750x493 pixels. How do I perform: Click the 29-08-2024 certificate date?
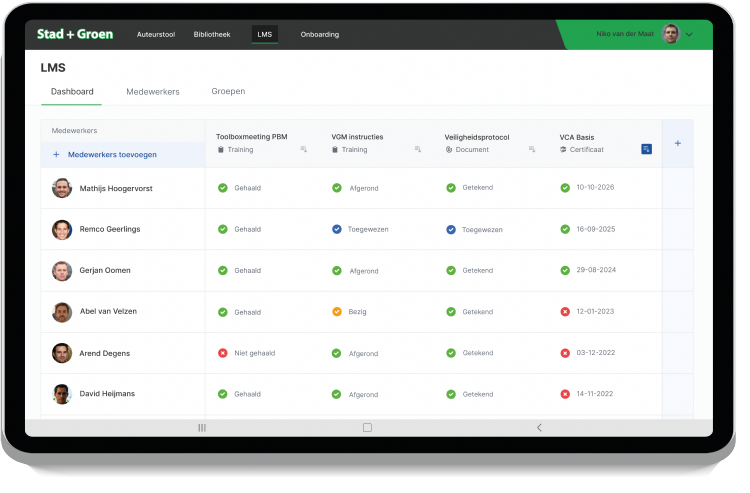point(596,270)
